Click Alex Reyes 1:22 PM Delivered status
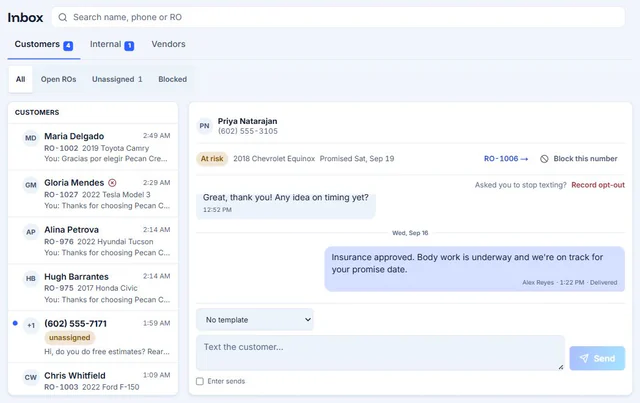Image resolution: width=640 pixels, height=403 pixels. point(570,283)
